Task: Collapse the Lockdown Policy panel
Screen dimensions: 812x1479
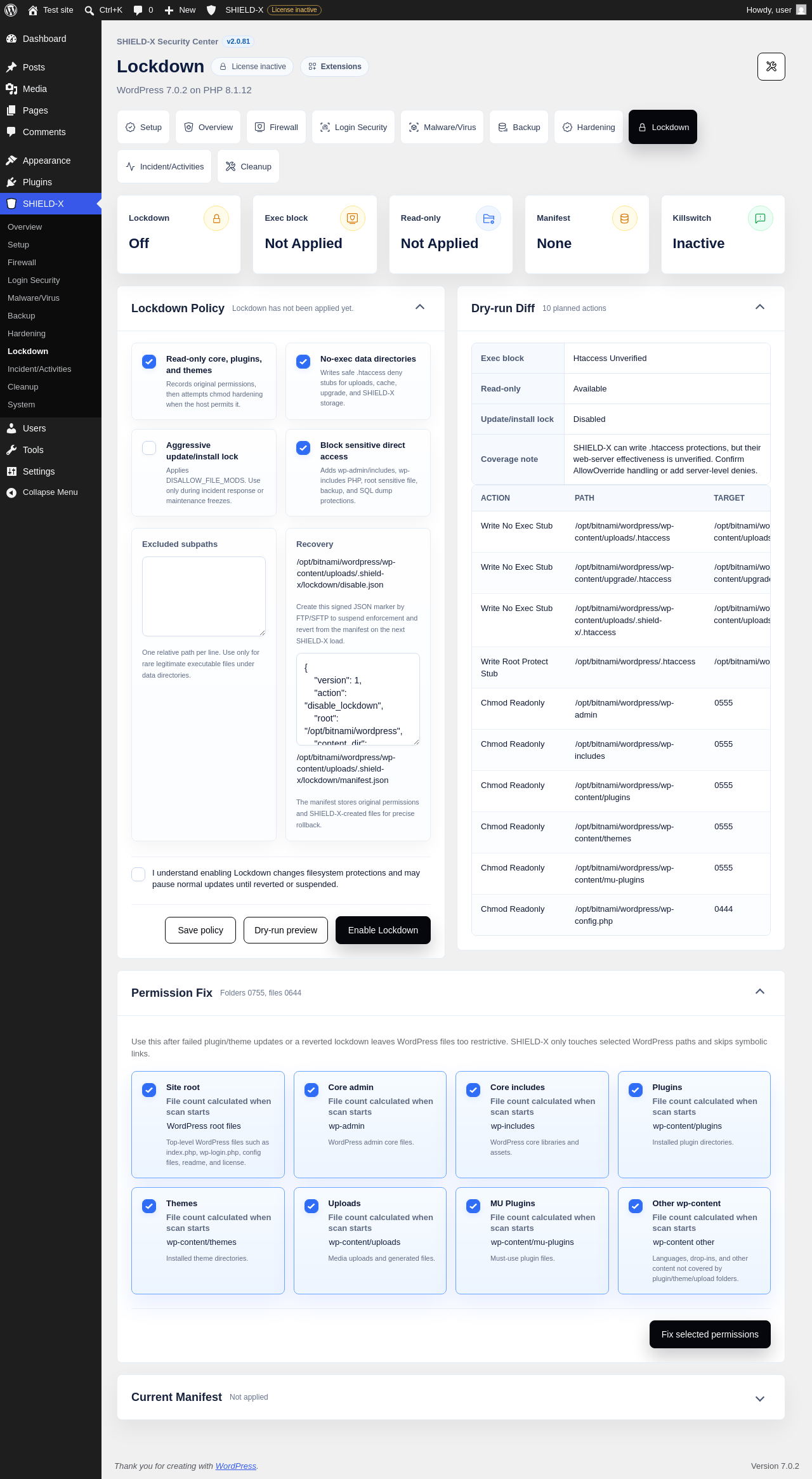Action: click(x=420, y=307)
